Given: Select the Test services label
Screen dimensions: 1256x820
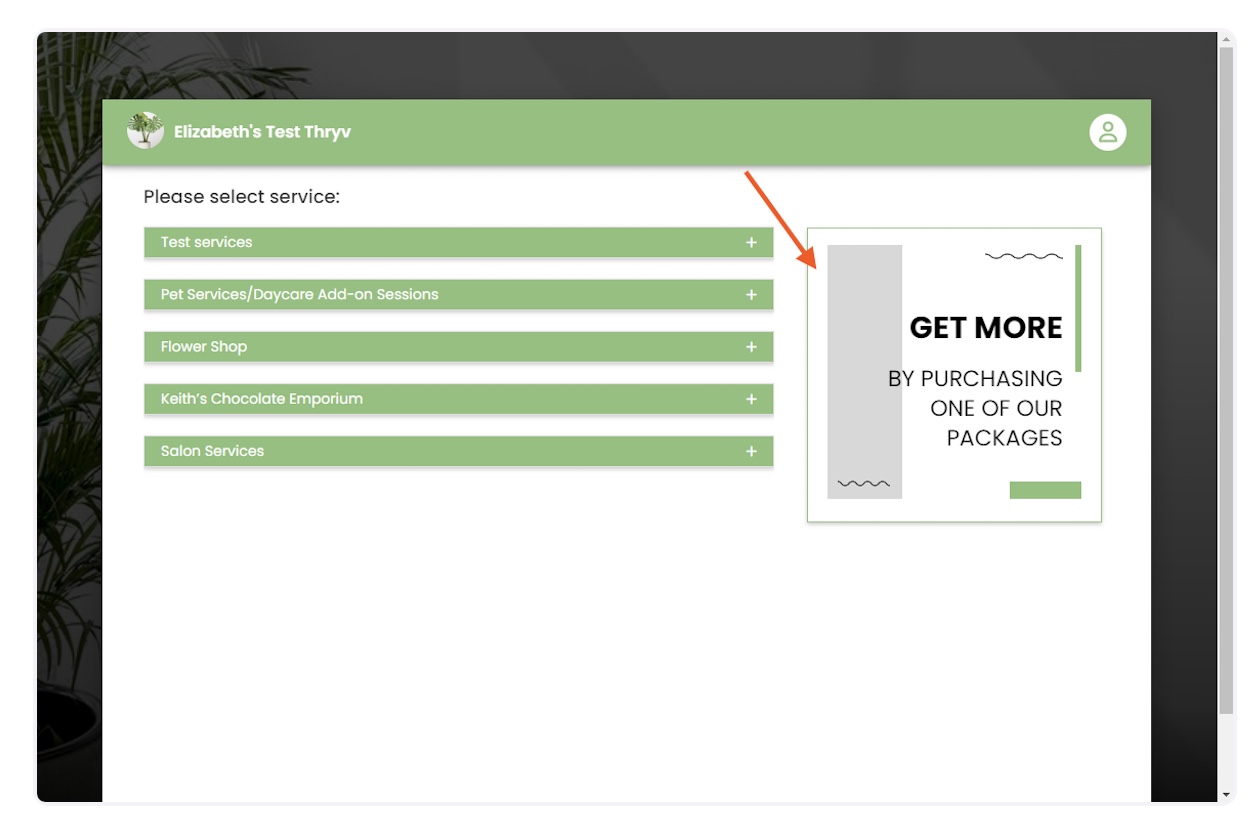Looking at the screenshot, I should pyautogui.click(x=207, y=242).
